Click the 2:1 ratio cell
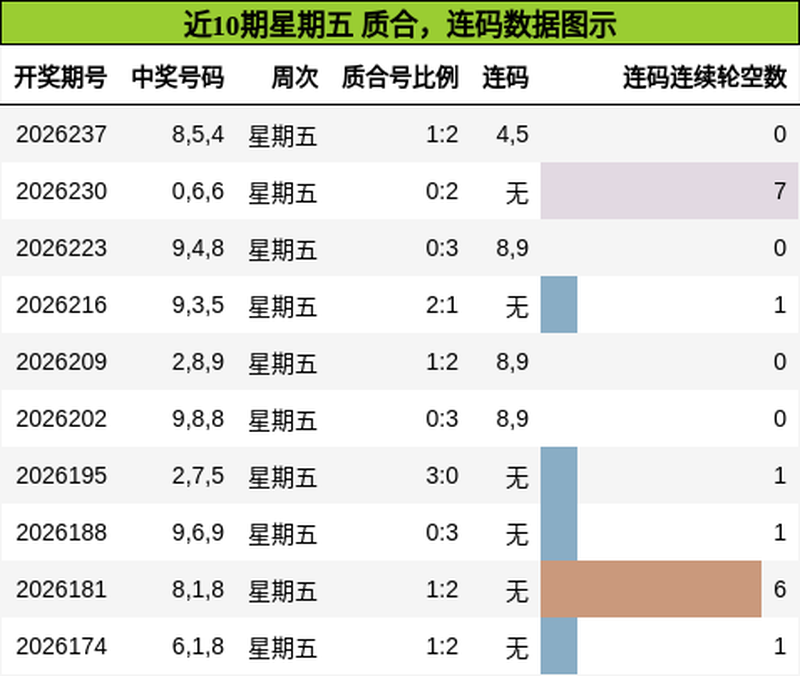Viewport: 800px width, 676px height. 442,305
